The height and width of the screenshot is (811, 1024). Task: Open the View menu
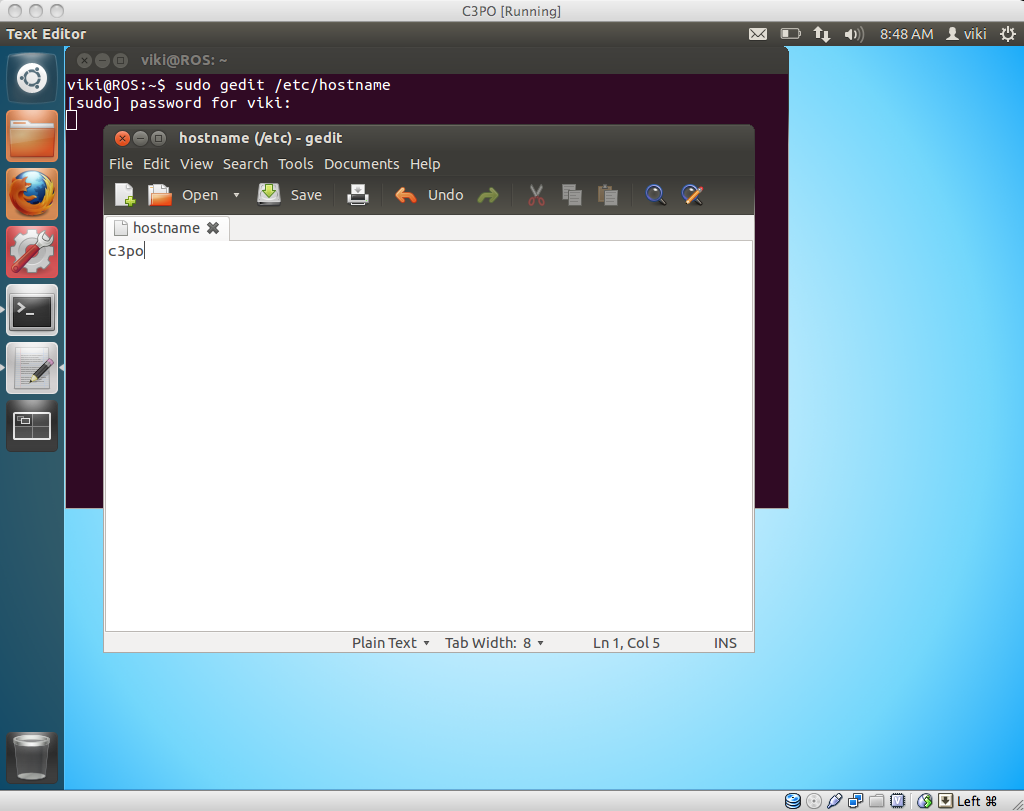(x=197, y=164)
